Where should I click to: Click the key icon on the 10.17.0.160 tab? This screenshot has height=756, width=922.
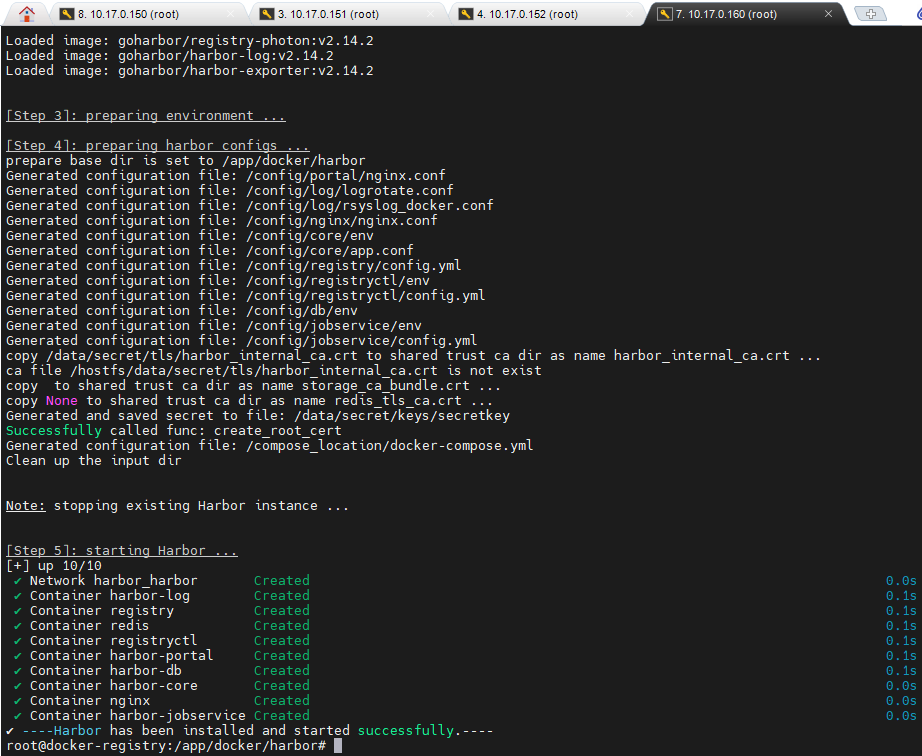pyautogui.click(x=664, y=14)
